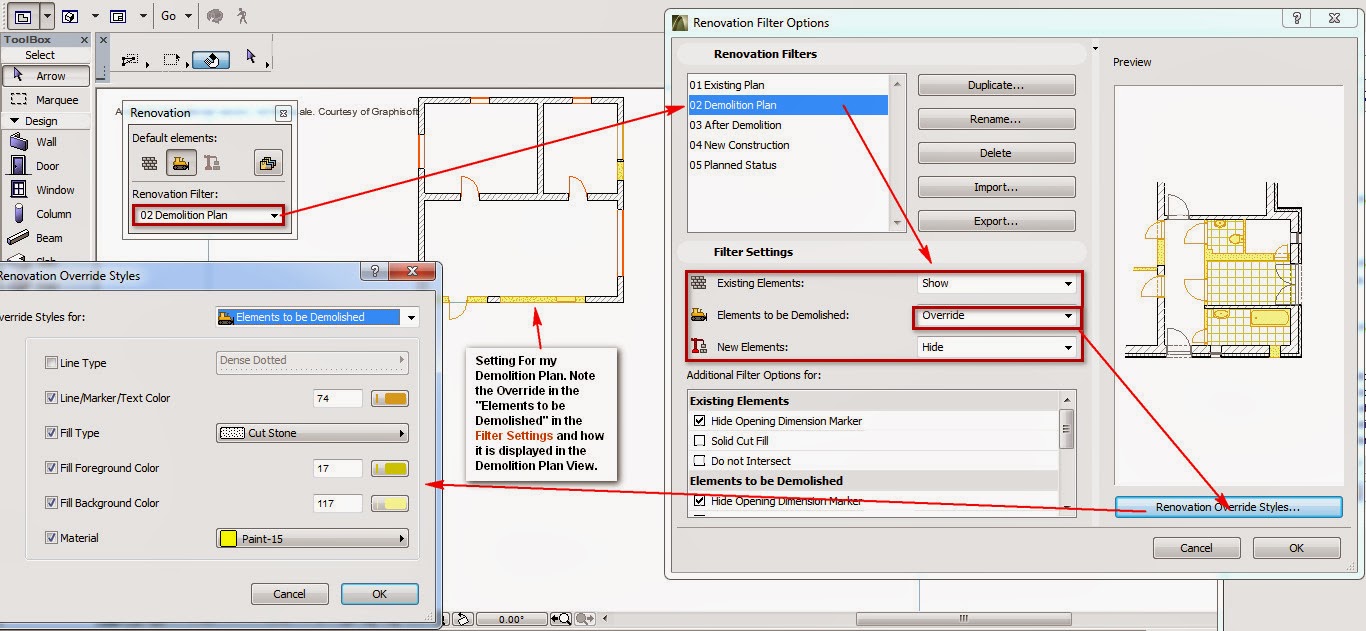
Task: Open the Override dropdown for Elements to be Demolished
Action: click(x=995, y=314)
